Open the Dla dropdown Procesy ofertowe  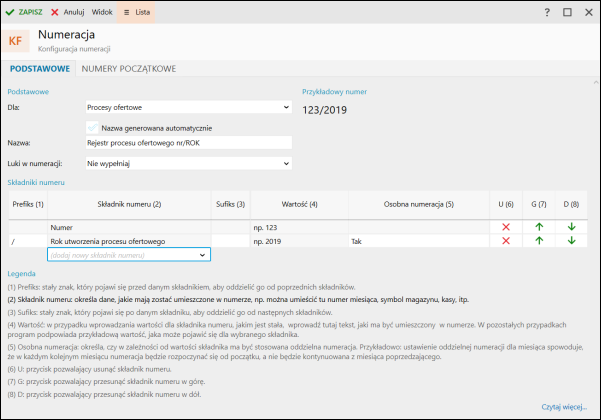point(189,107)
